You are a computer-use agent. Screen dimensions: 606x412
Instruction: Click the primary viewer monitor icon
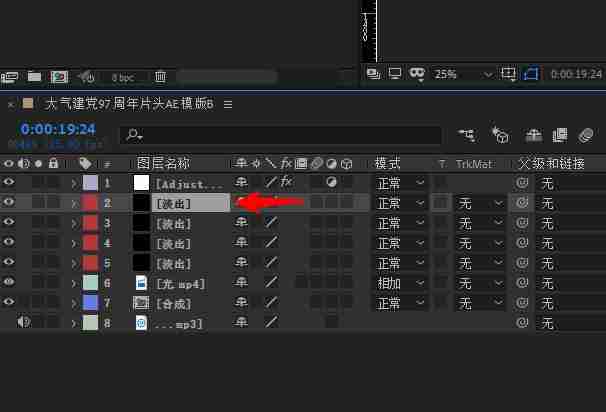tap(395, 73)
